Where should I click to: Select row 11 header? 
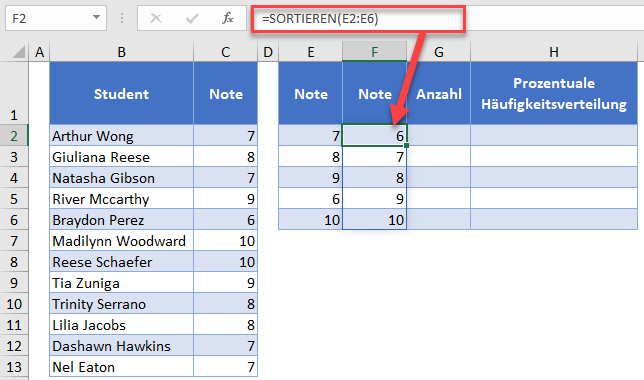[x=14, y=325]
